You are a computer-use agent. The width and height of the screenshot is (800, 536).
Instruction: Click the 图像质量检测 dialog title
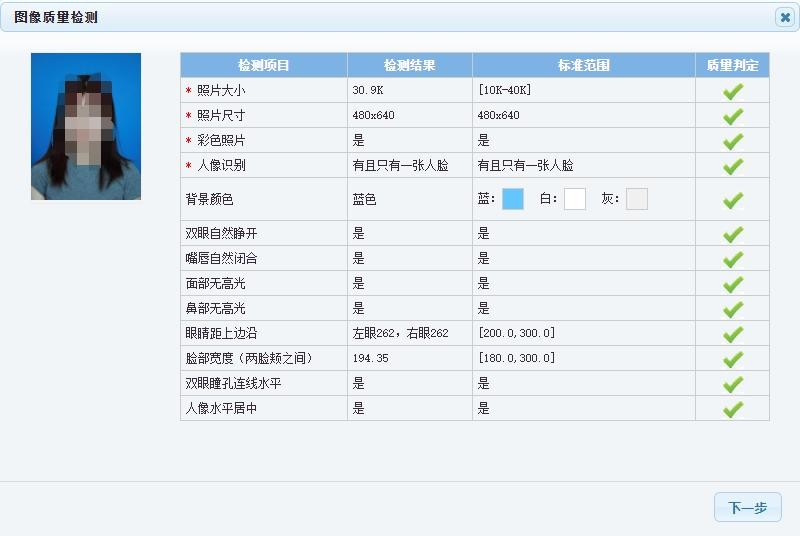coord(56,17)
